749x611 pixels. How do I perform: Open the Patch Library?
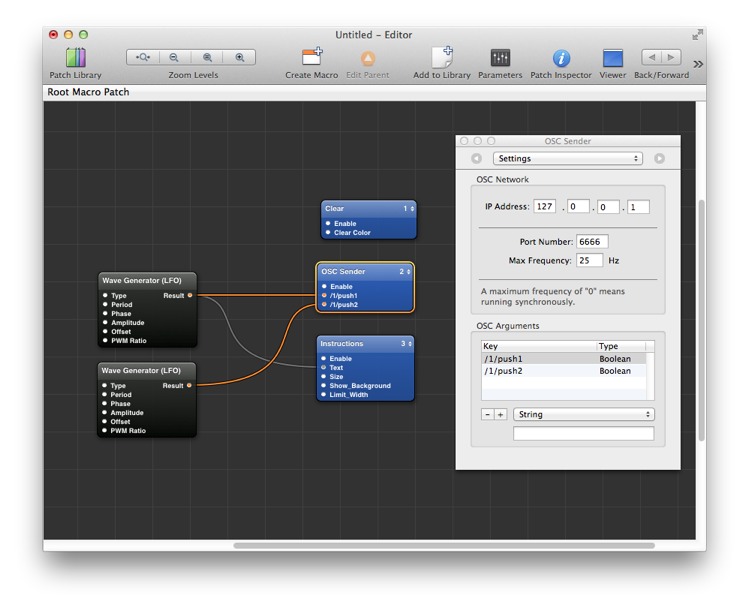tap(76, 58)
